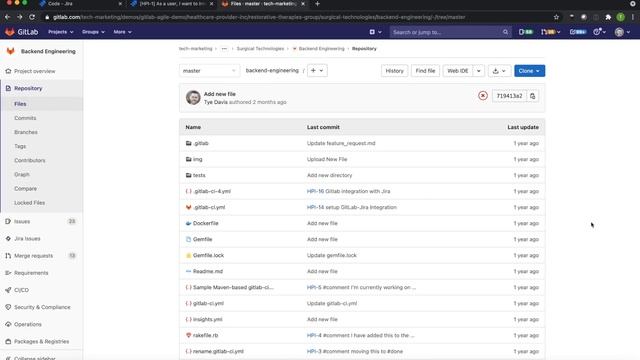
Task: Open Issues in sidebar
Action: tap(22, 221)
